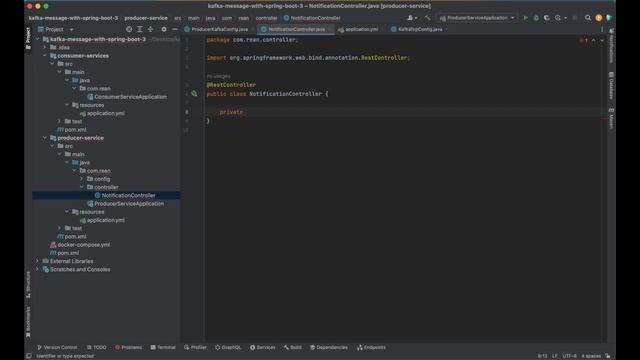Screen dimensions: 640x360
Task: Run ProducerServiceApplication with the green play icon
Action: [525, 18]
